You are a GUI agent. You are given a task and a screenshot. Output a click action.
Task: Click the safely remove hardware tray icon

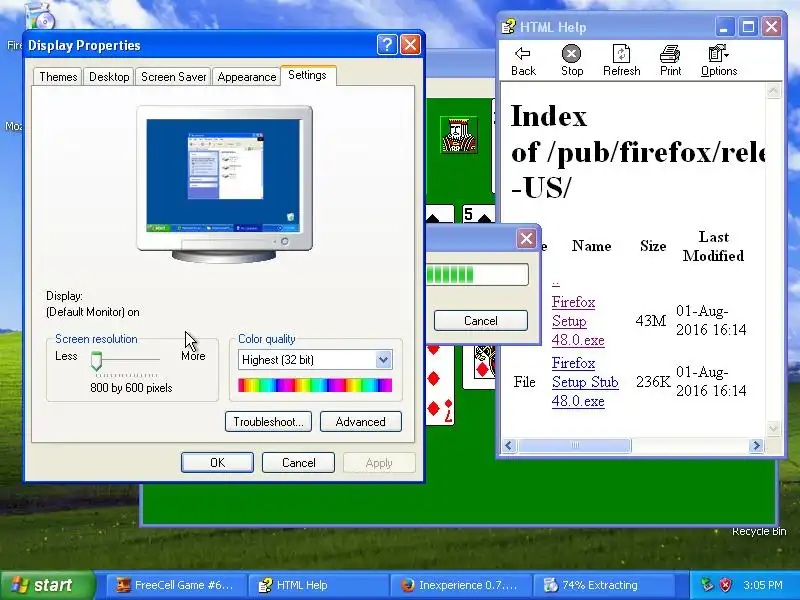click(707, 585)
